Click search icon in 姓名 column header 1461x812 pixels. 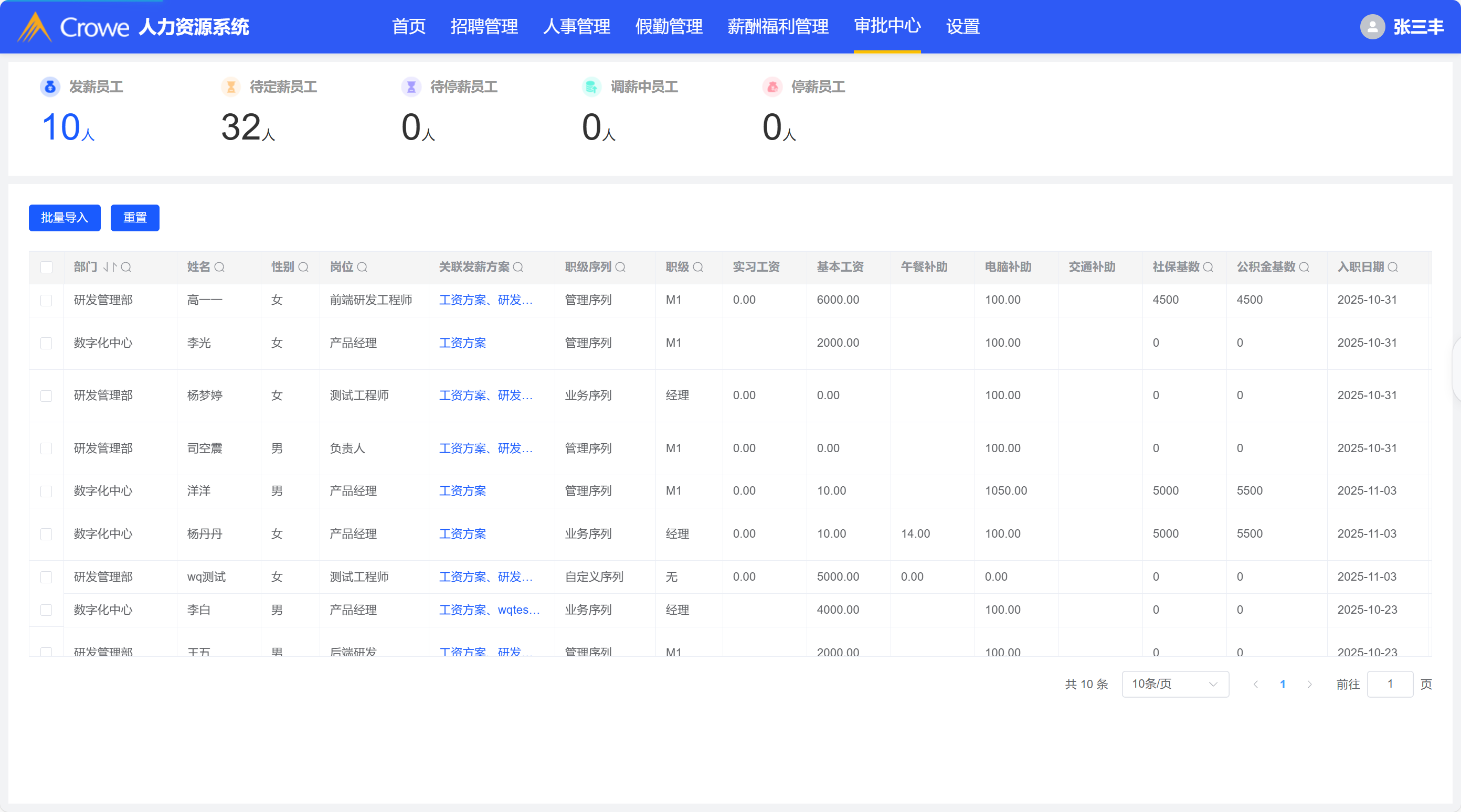pos(219,267)
